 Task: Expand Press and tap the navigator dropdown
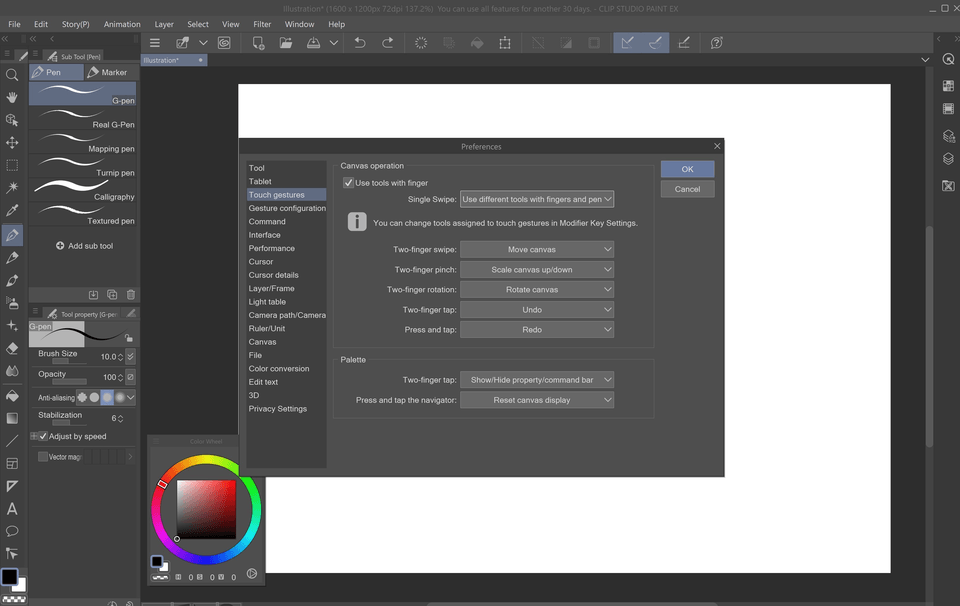click(x=536, y=400)
